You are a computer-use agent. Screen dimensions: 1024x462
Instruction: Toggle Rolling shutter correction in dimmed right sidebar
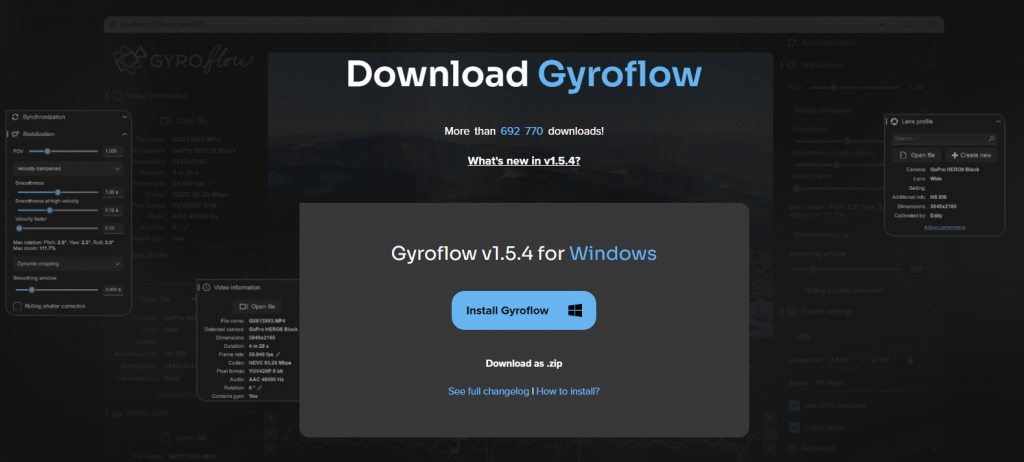click(x=795, y=290)
